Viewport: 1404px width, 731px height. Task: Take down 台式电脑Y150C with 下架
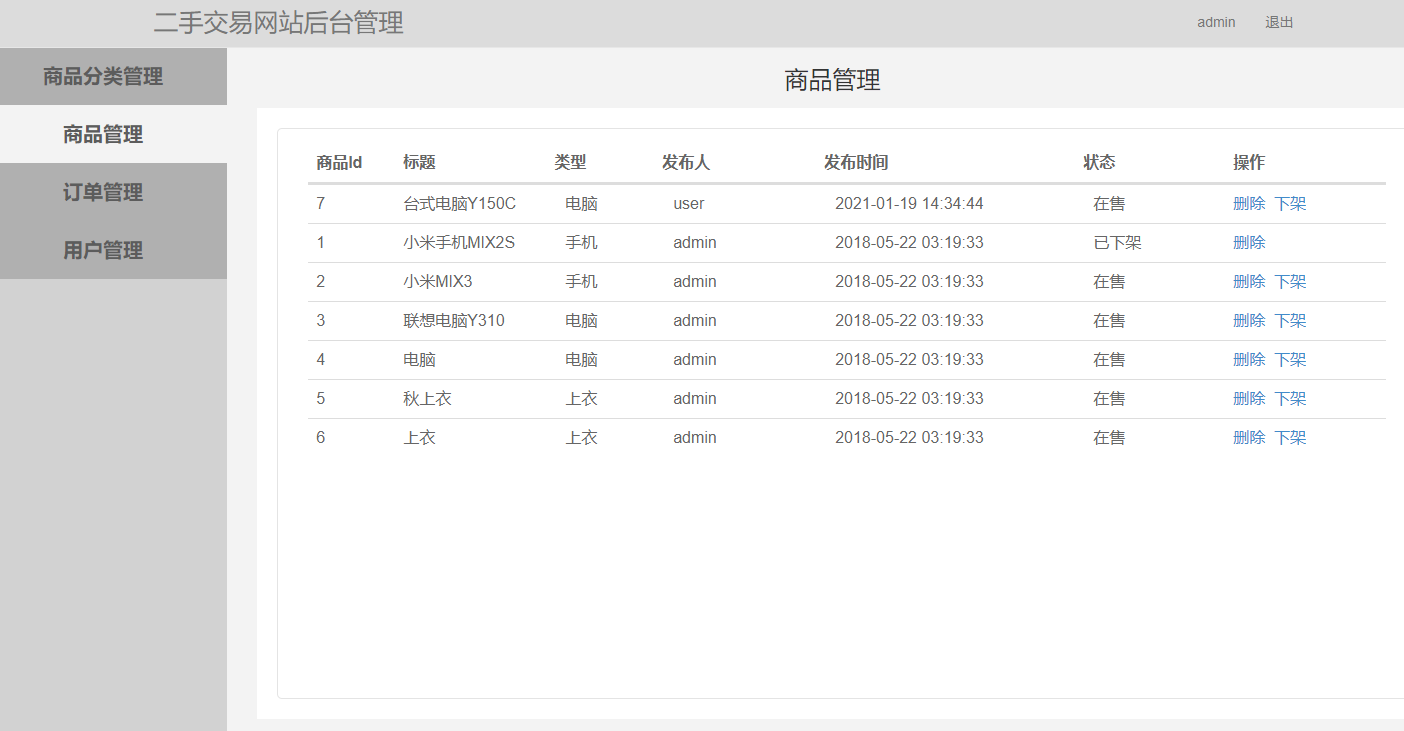click(x=1290, y=203)
